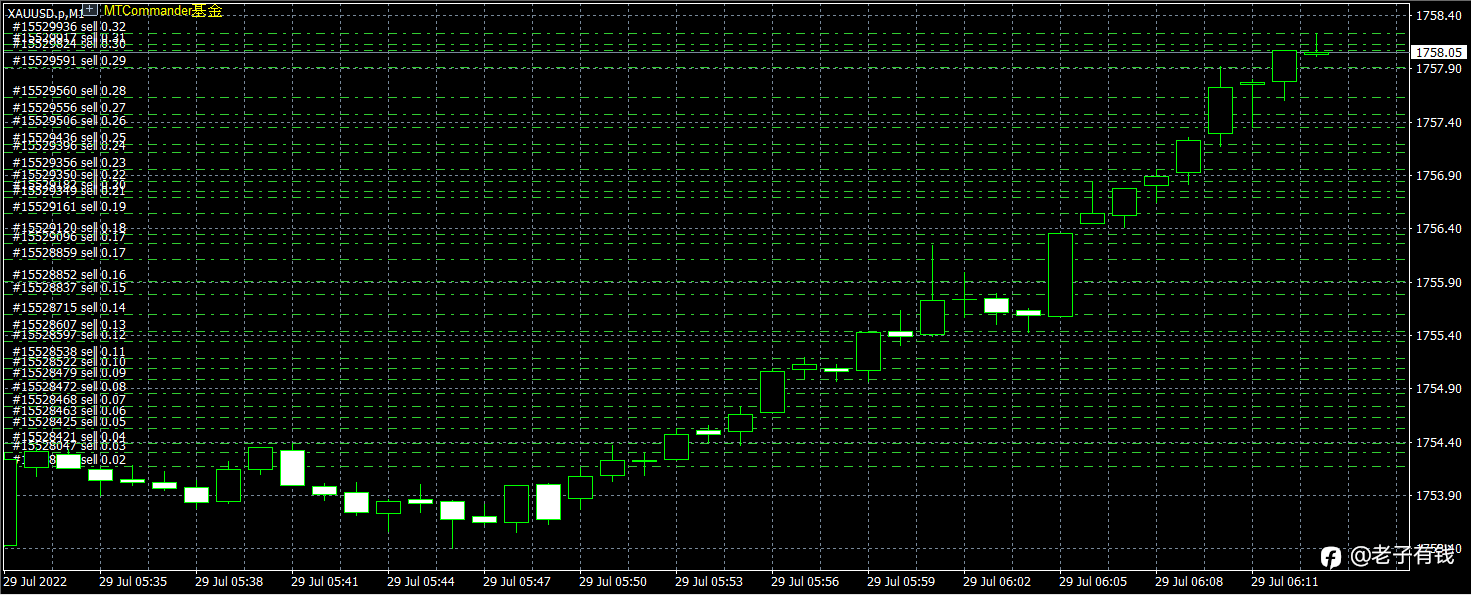Viewport: 1471px width, 595px height.
Task: Click price scale value 1754.90
Action: [x=1437, y=389]
